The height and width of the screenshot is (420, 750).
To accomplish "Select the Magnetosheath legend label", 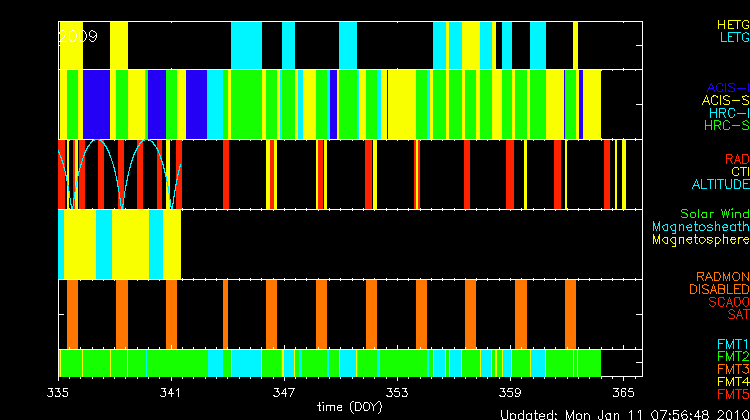I will point(700,227).
